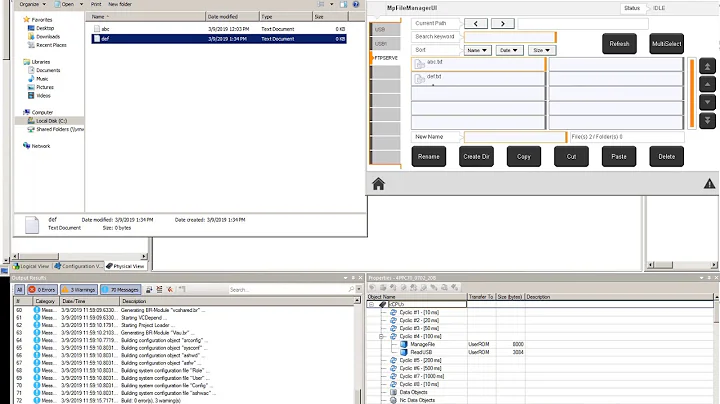
Task: Click the def.txt file icon in file manager
Action: [419, 79]
